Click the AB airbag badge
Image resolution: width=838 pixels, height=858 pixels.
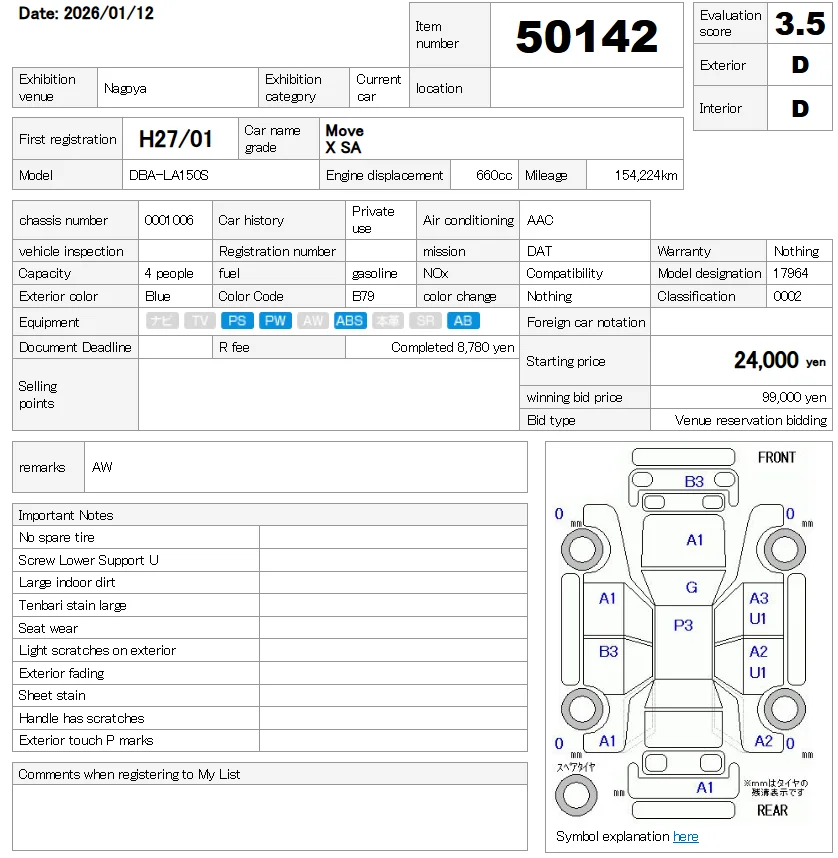(x=463, y=321)
